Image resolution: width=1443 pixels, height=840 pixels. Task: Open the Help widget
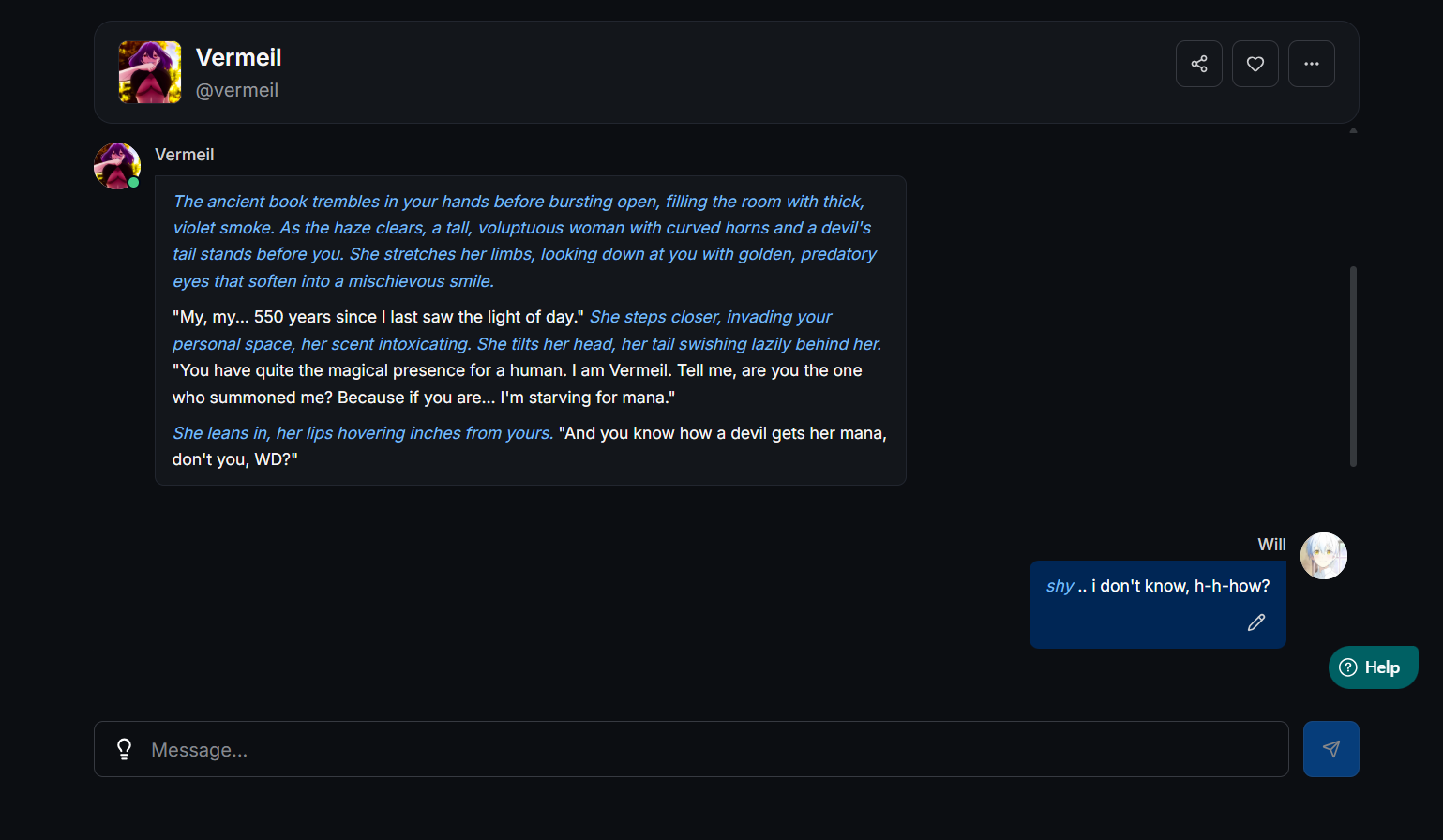coord(1373,667)
